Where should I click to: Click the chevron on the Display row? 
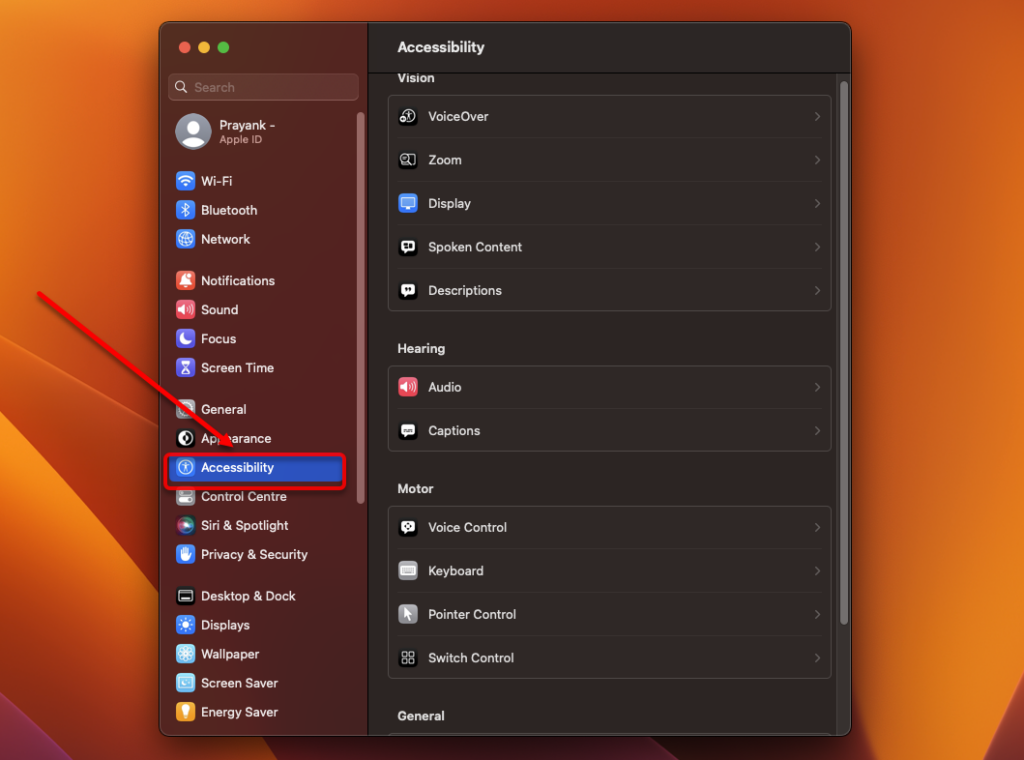click(x=817, y=204)
